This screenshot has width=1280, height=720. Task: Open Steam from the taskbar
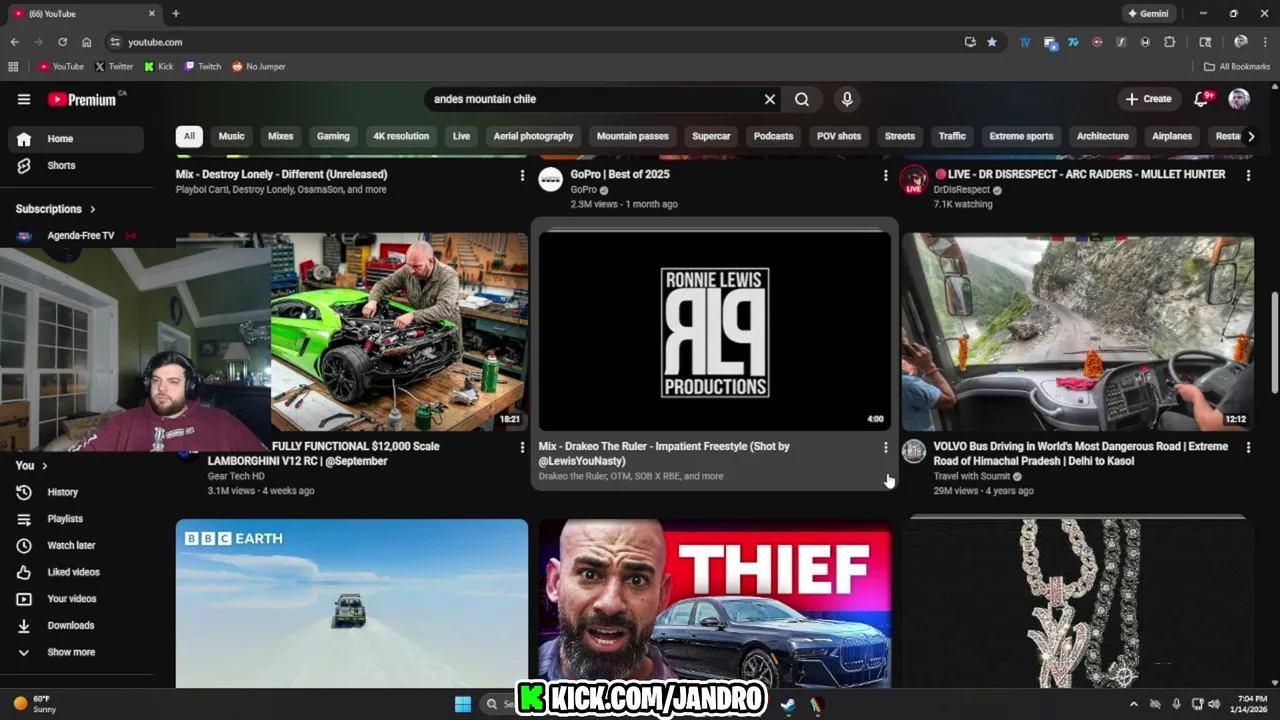pos(788,704)
